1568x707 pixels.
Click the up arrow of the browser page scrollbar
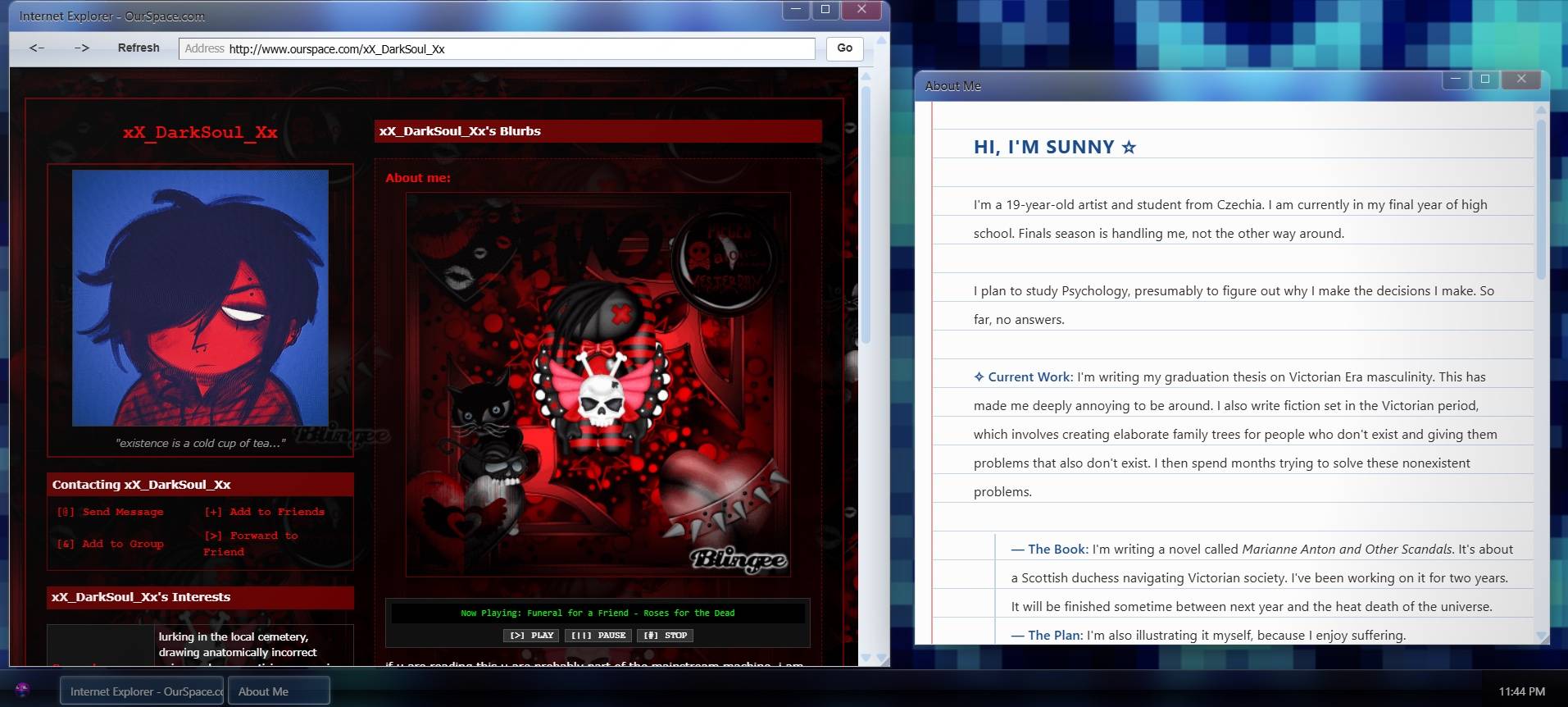click(864, 76)
